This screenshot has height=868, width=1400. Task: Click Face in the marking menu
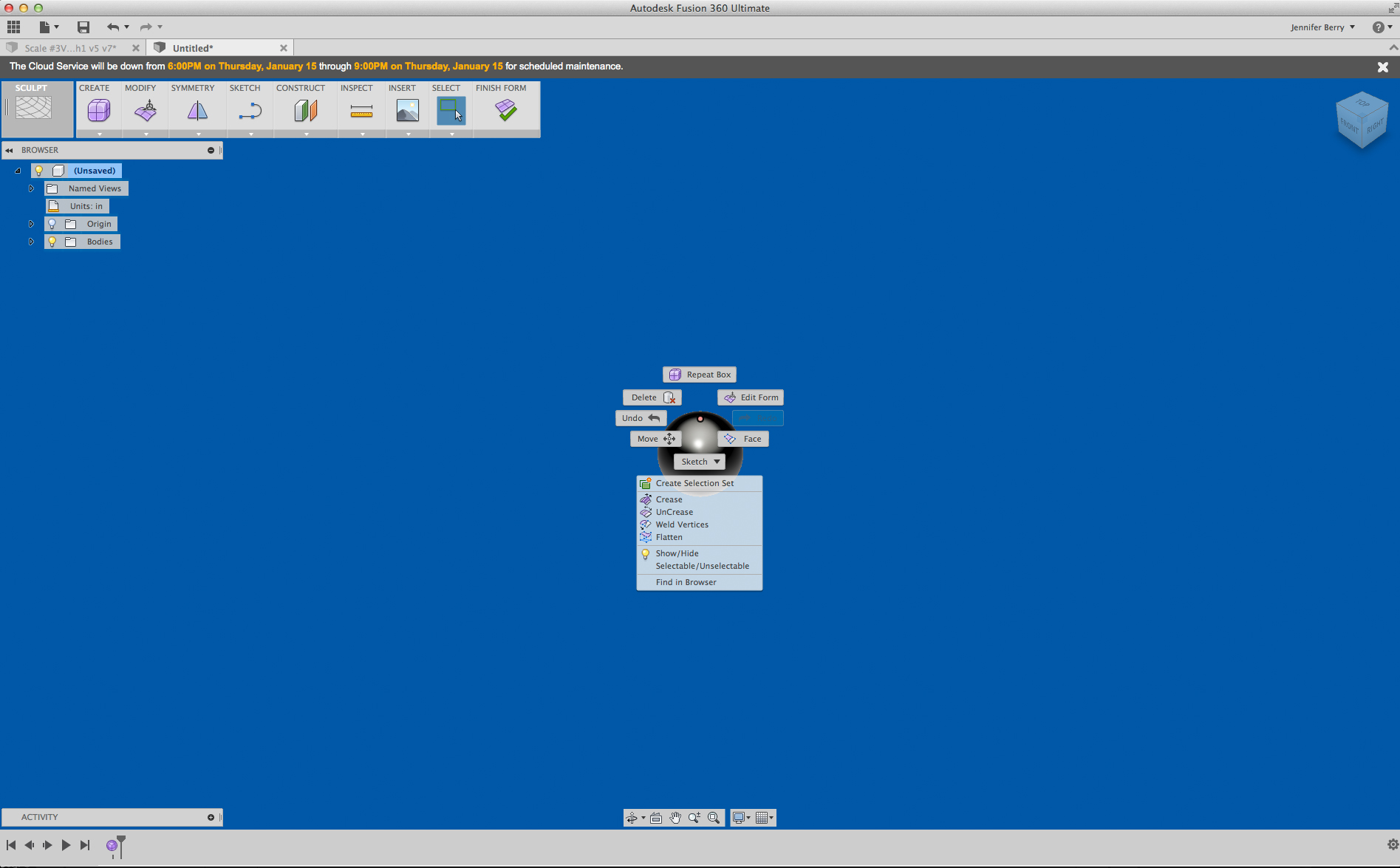click(743, 439)
